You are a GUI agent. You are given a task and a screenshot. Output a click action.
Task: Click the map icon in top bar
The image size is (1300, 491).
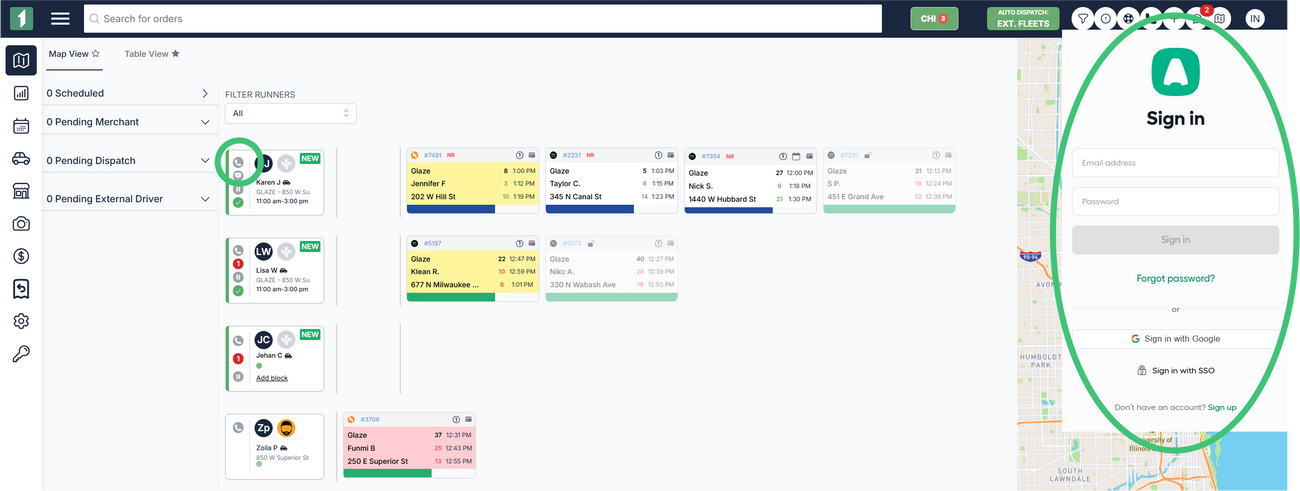click(1219, 18)
